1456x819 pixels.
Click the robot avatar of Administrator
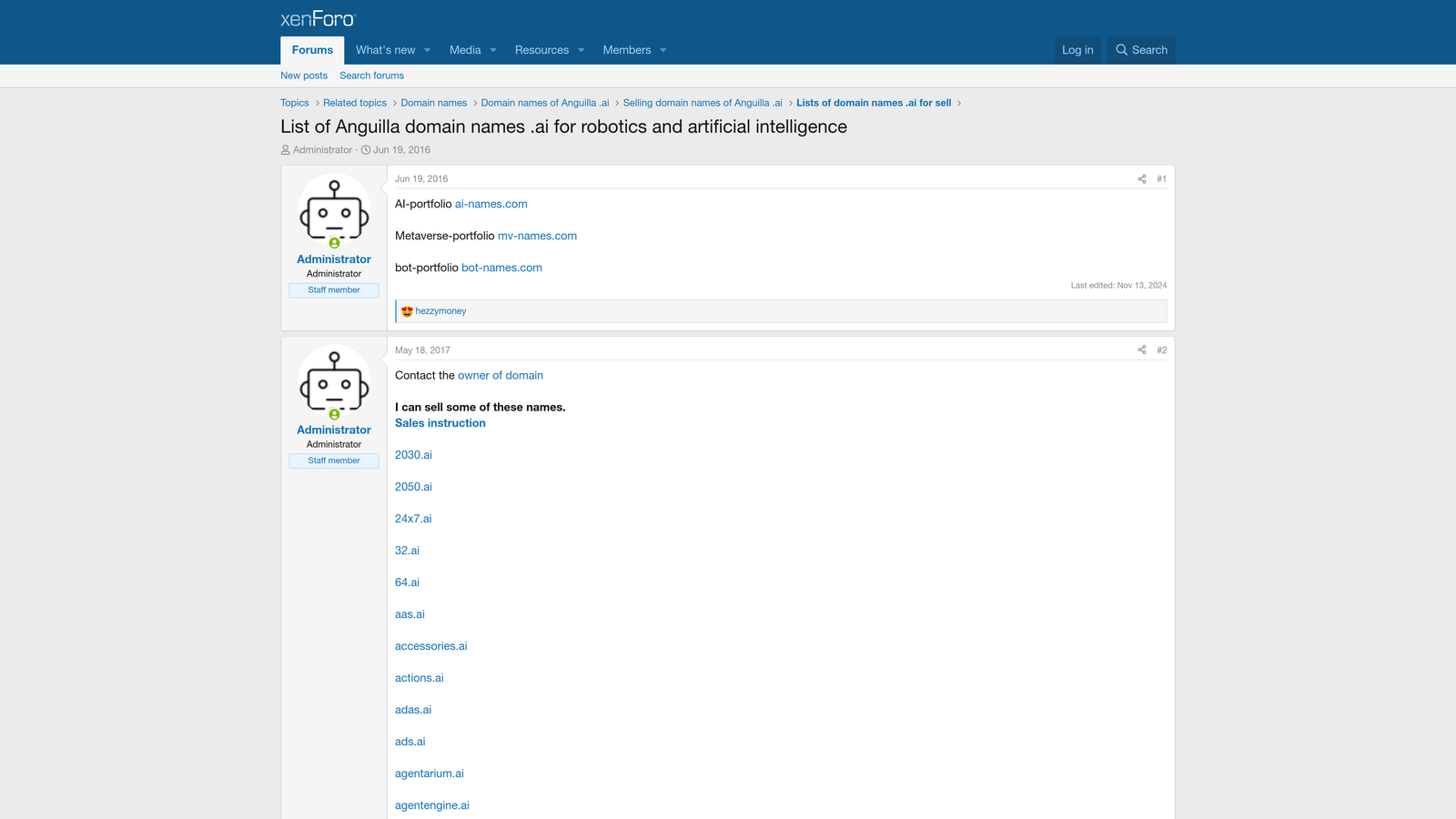point(334,210)
